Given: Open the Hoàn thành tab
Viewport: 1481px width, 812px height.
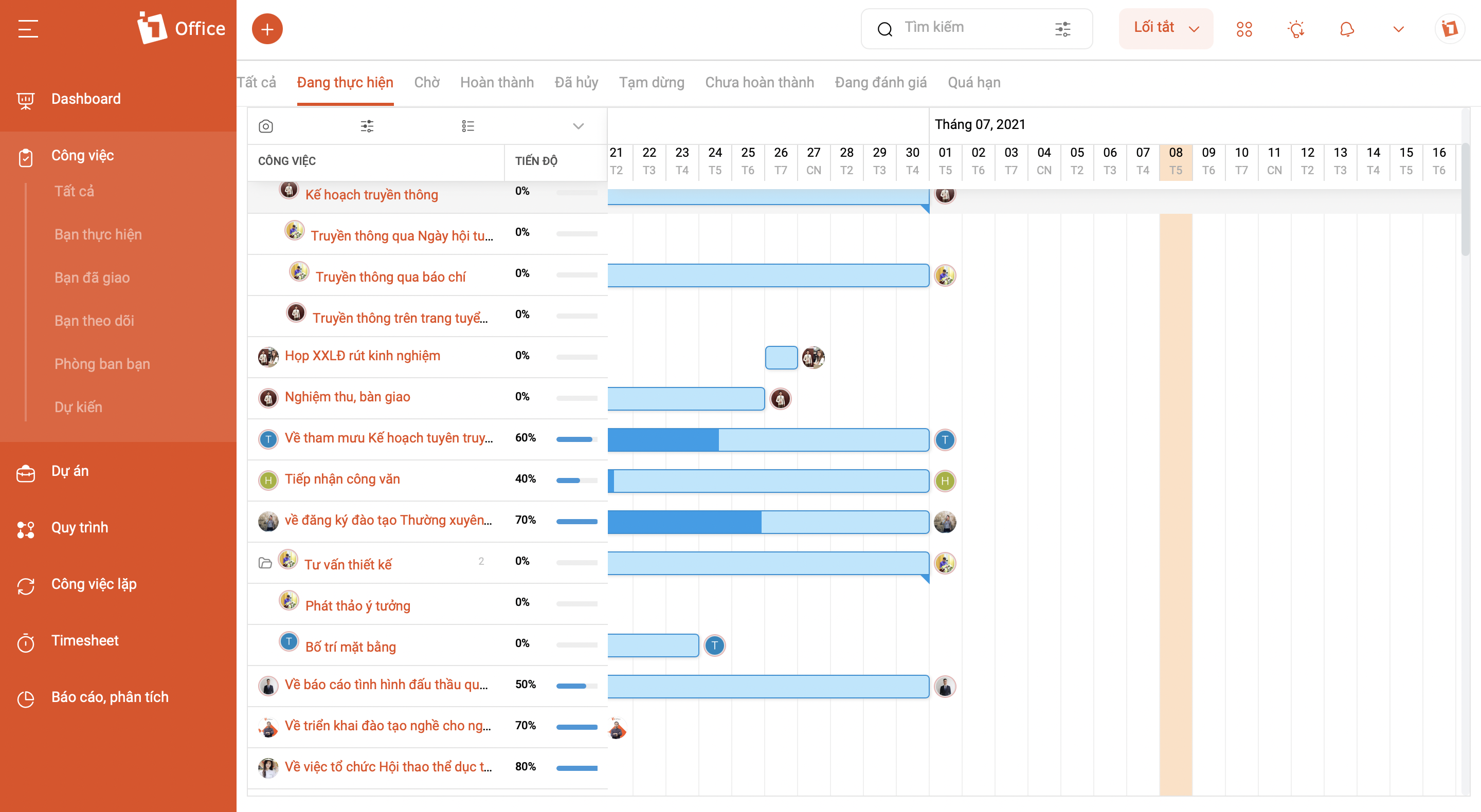Looking at the screenshot, I should [x=497, y=82].
